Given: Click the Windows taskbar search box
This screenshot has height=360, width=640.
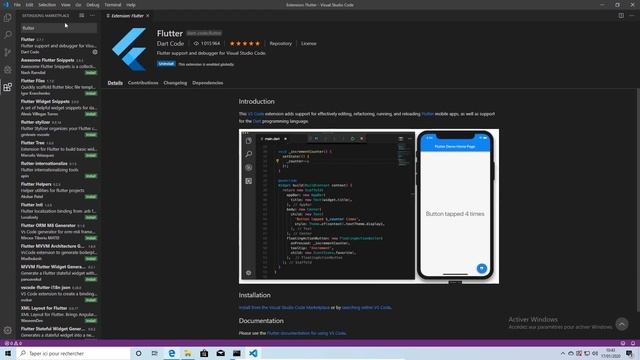Looking at the screenshot, I should click(73, 353).
